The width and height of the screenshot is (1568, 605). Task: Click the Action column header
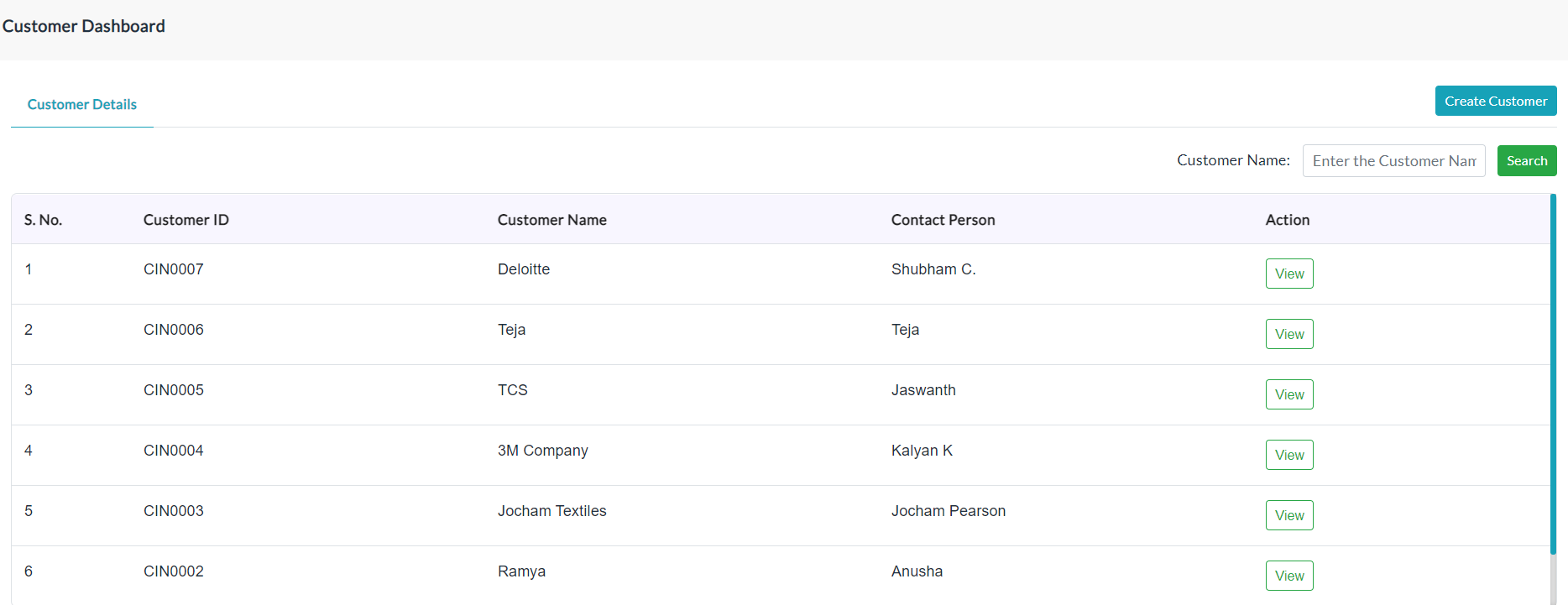(1288, 220)
